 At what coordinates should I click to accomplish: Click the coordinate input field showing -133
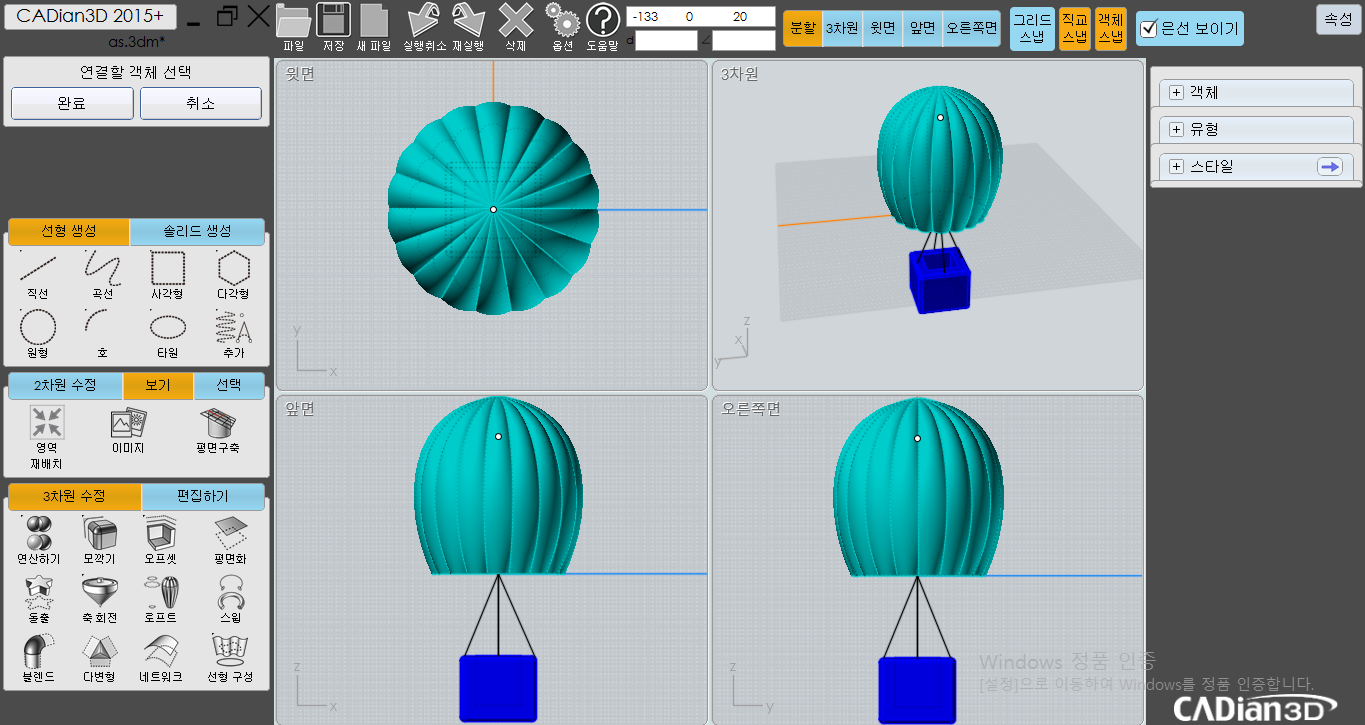coord(701,16)
